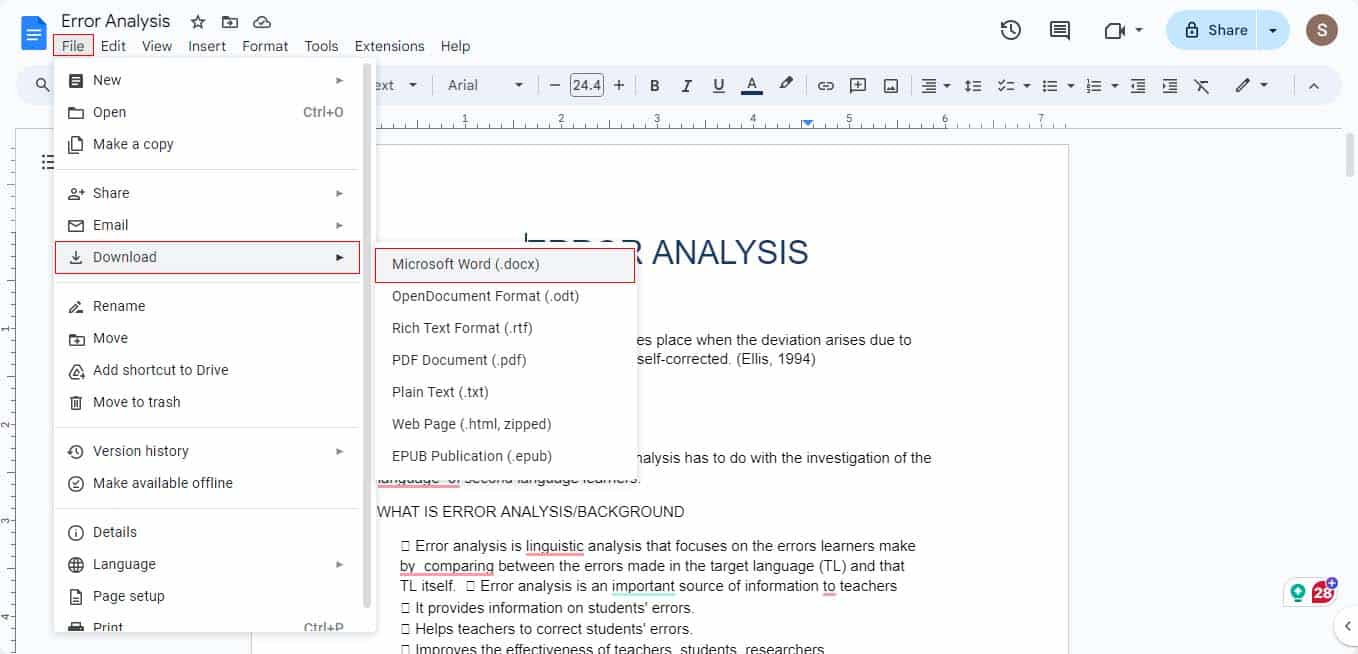Star the Error Analysis document
This screenshot has height=654, width=1358.
point(198,22)
